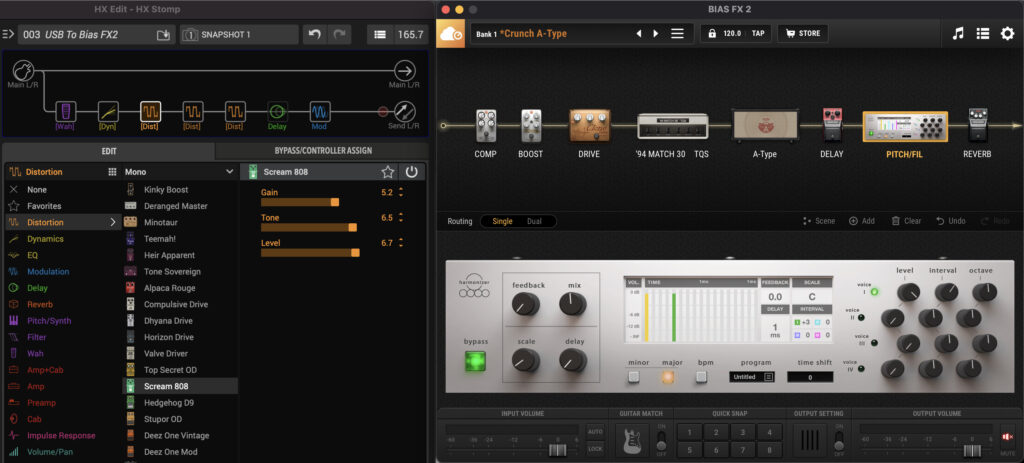Open the Mono model subcategory dropdown
1024x463 pixels.
[179, 172]
